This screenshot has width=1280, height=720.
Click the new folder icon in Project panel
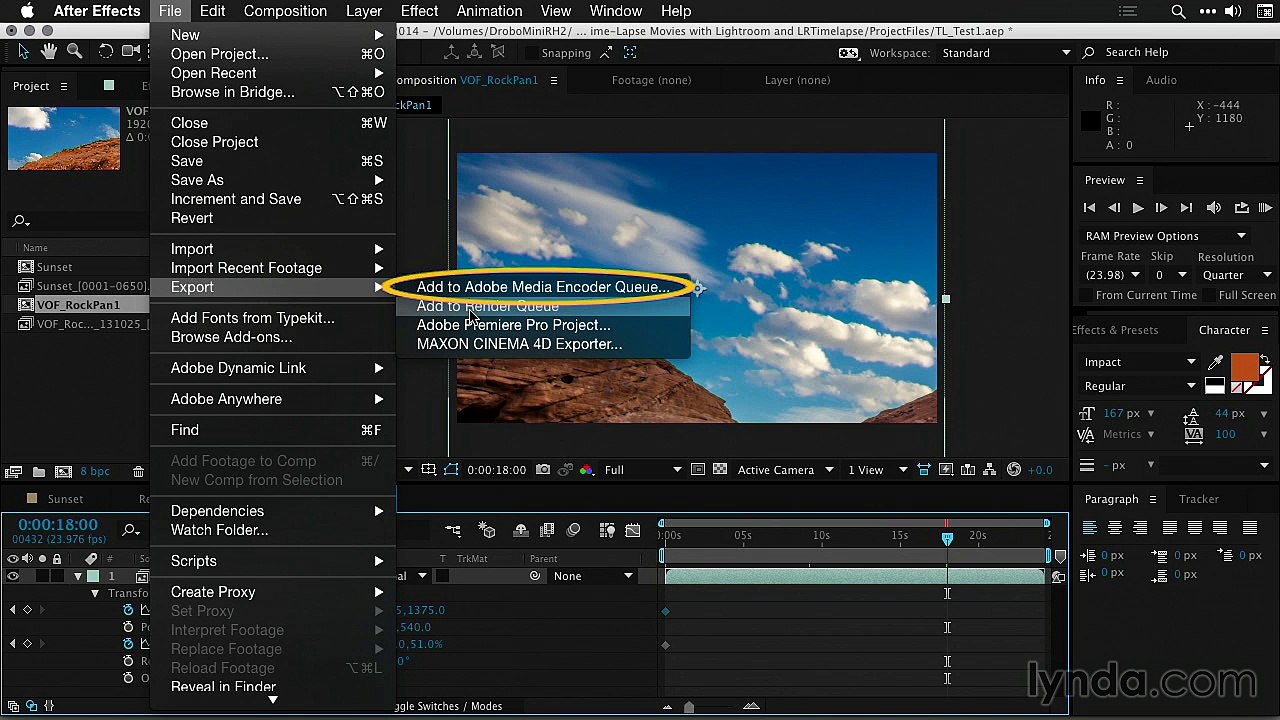(38, 471)
